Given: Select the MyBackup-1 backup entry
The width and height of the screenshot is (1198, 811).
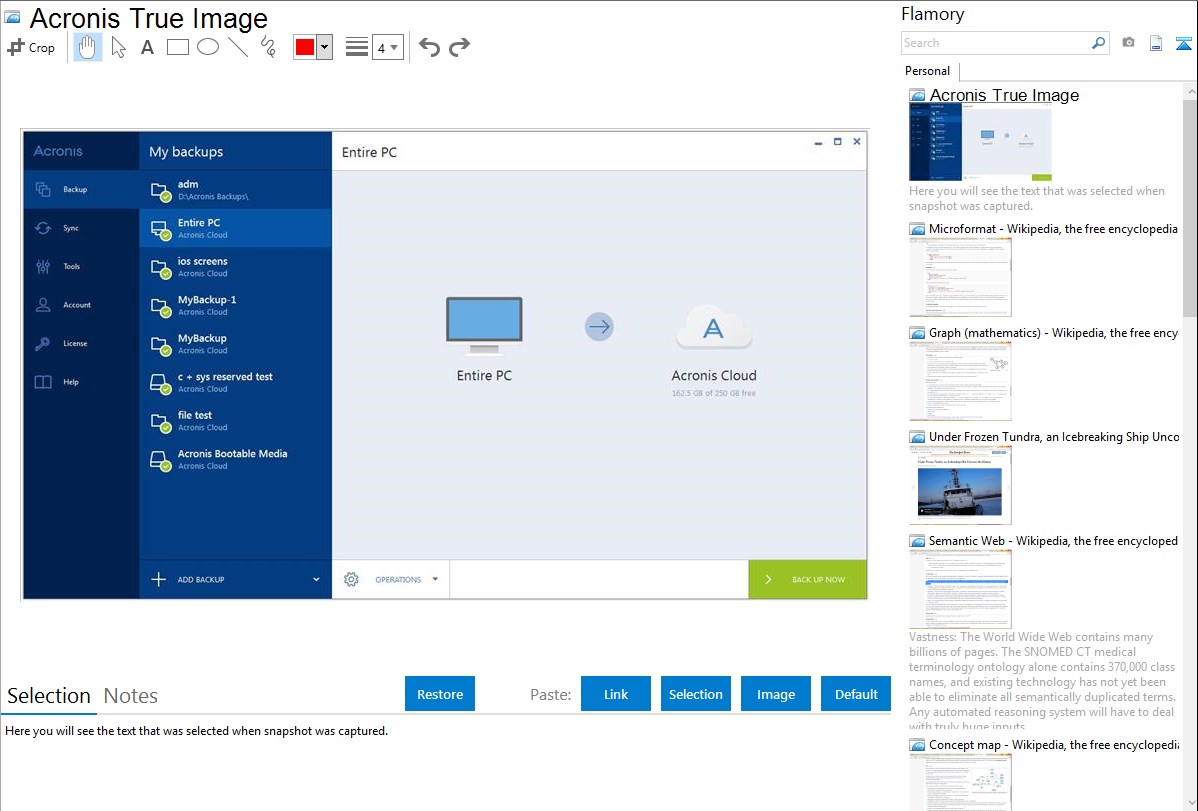Looking at the screenshot, I should coord(235,305).
